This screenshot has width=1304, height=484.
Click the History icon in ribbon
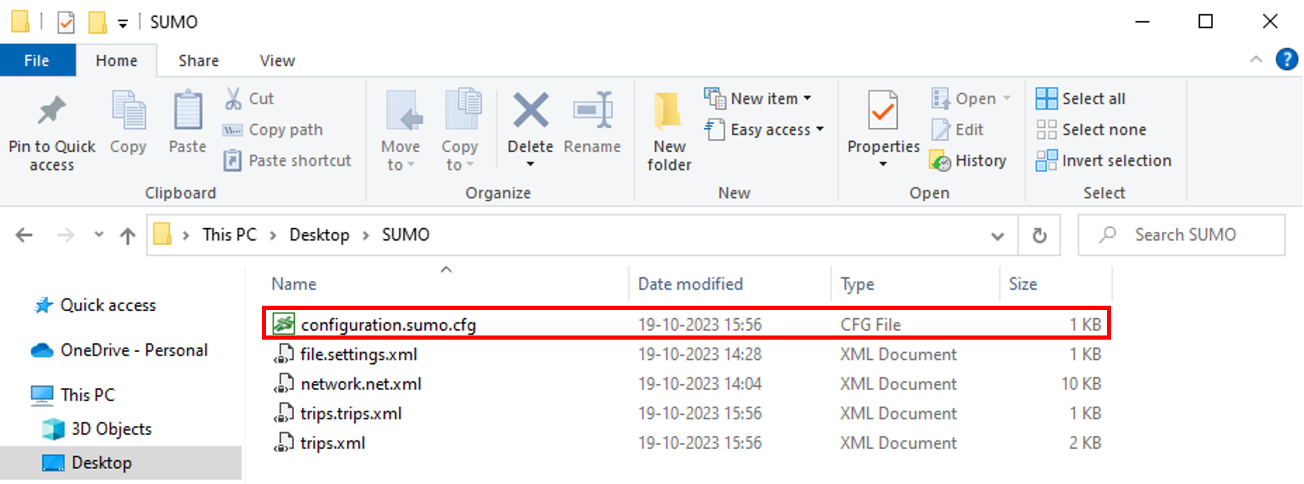[940, 161]
